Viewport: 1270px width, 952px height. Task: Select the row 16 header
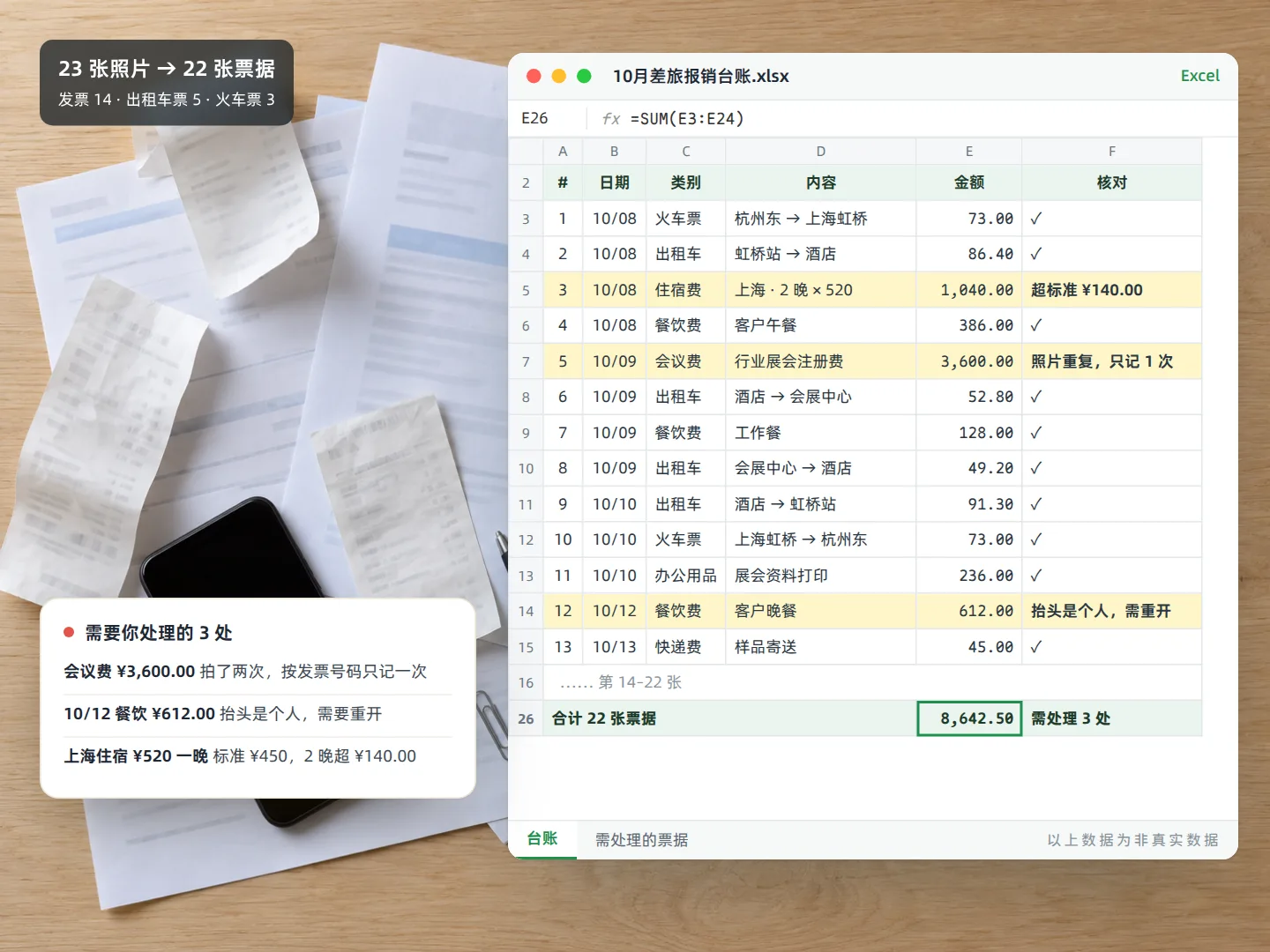click(x=526, y=682)
